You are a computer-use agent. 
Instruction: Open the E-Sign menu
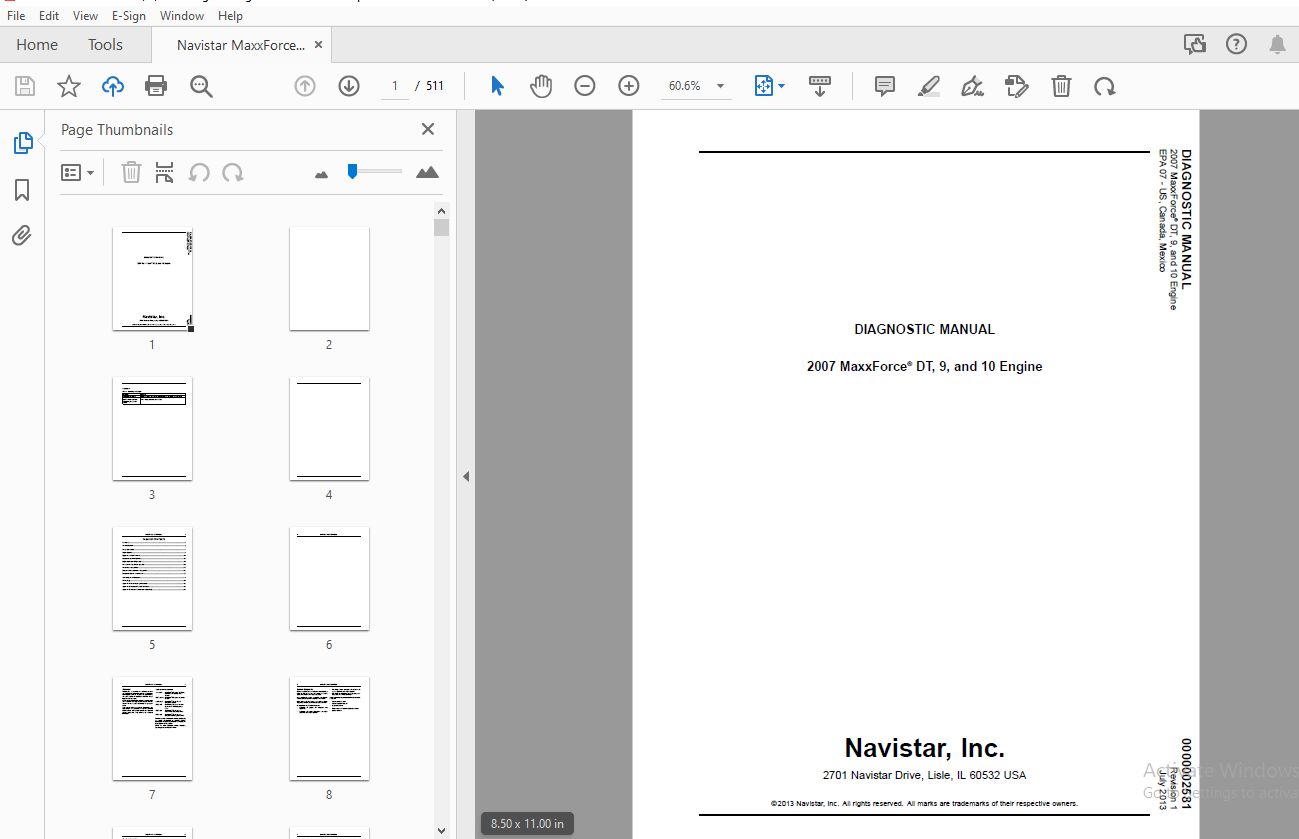click(129, 16)
